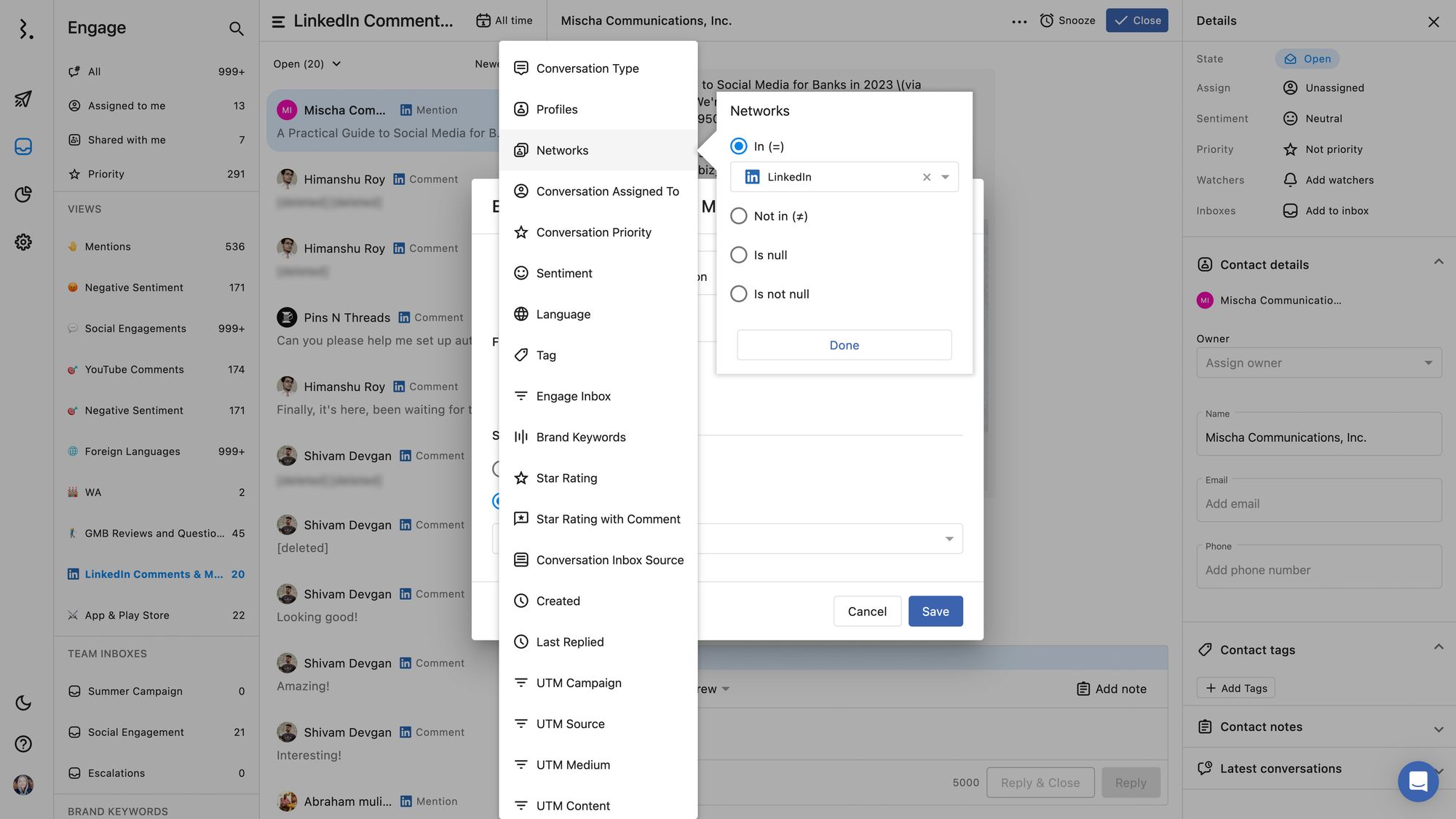Clear the LinkedIn selection with X
This screenshot has height=819, width=1456.
tap(927, 177)
